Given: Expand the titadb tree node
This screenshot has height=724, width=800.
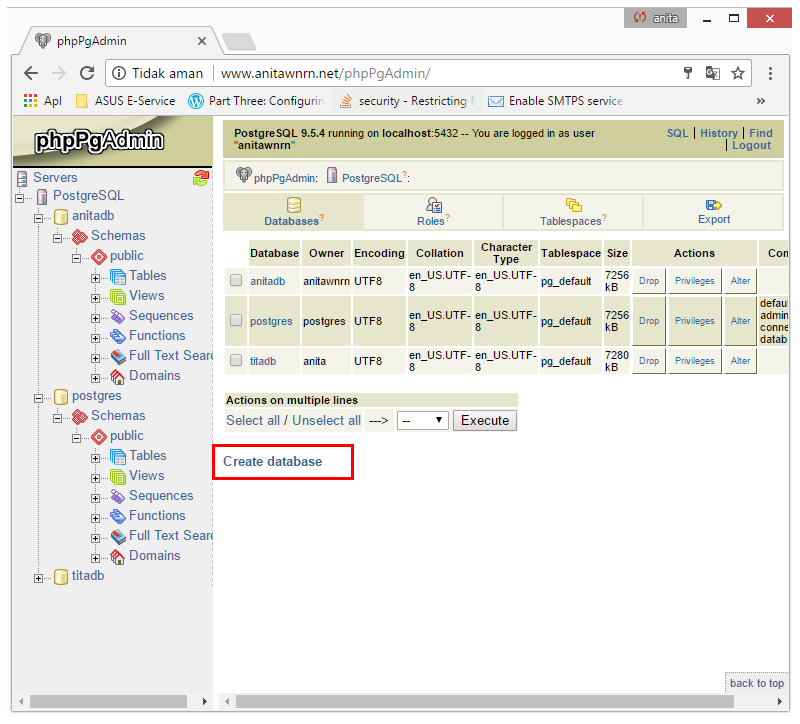Looking at the screenshot, I should tap(38, 579).
